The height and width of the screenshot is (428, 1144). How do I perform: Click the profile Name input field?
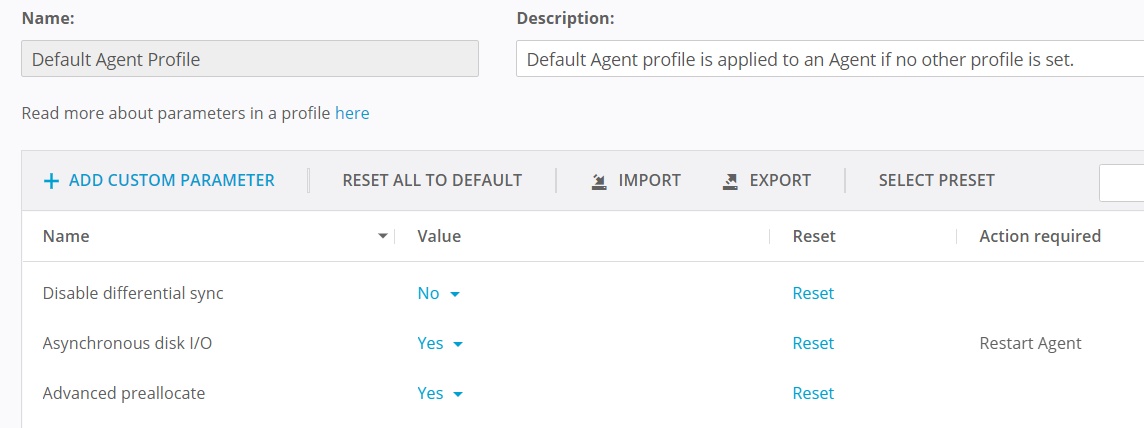click(250, 59)
